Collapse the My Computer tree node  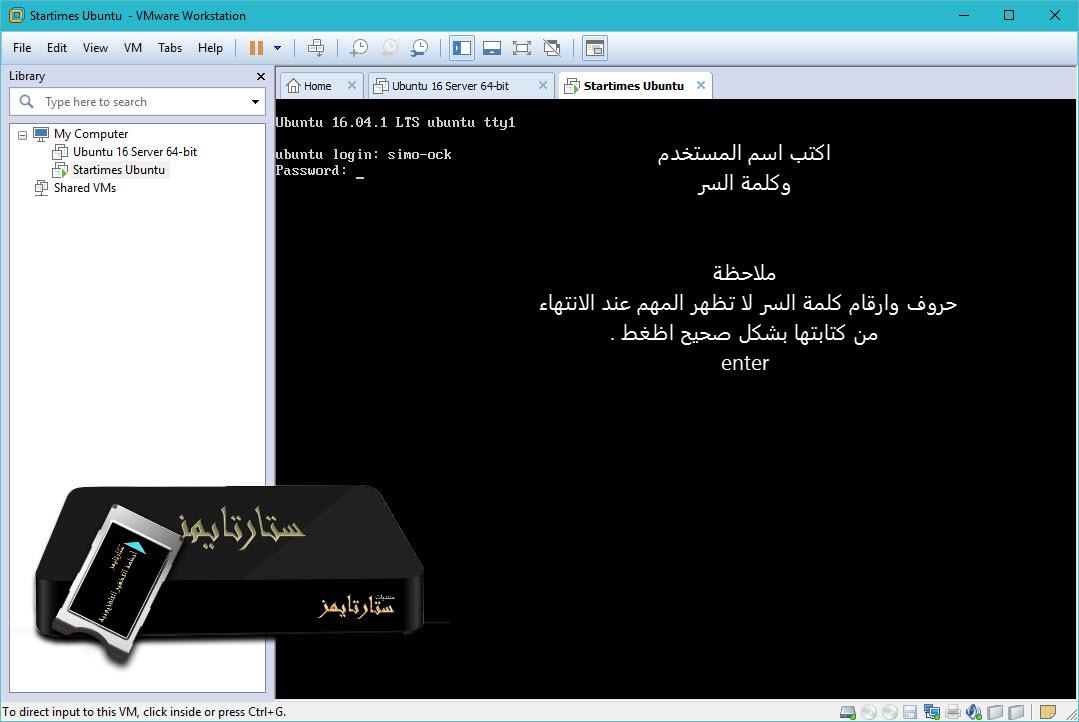pyautogui.click(x=22, y=133)
